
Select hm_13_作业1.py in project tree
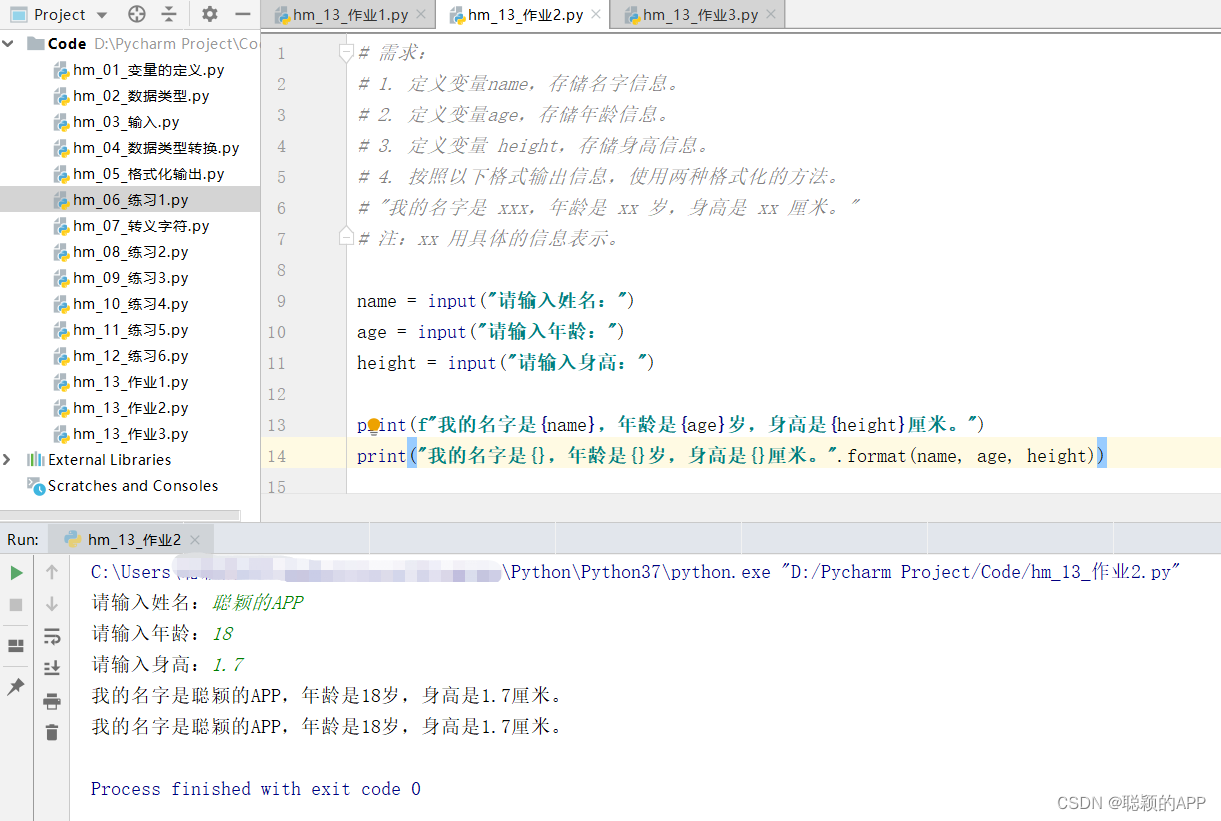click(130, 382)
